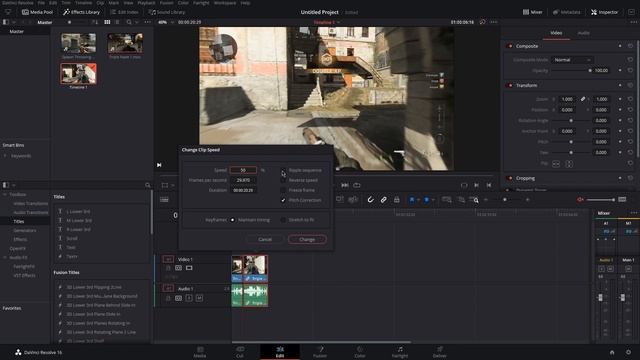Switch to the Media page tab
This screenshot has width=640, height=360.
(x=200, y=352)
